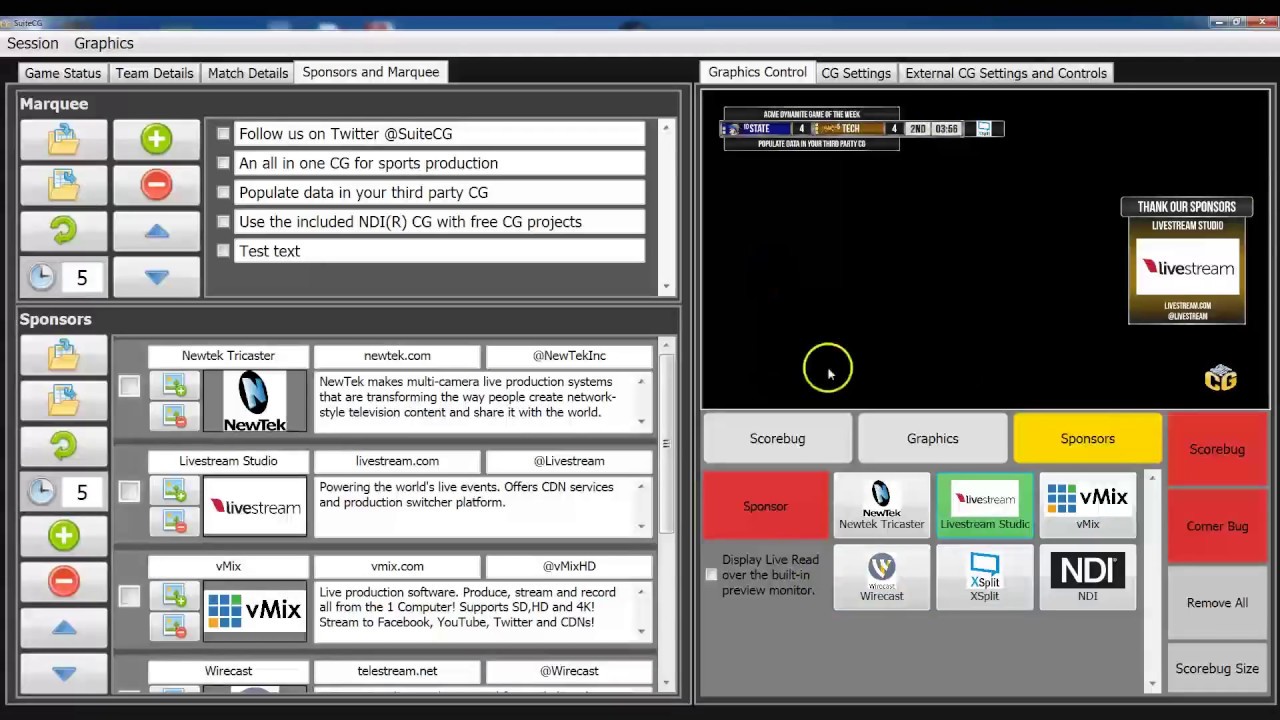This screenshot has width=1280, height=720.
Task: Tick the Newtek Tricaster sponsor row checkbox
Action: pos(129,386)
